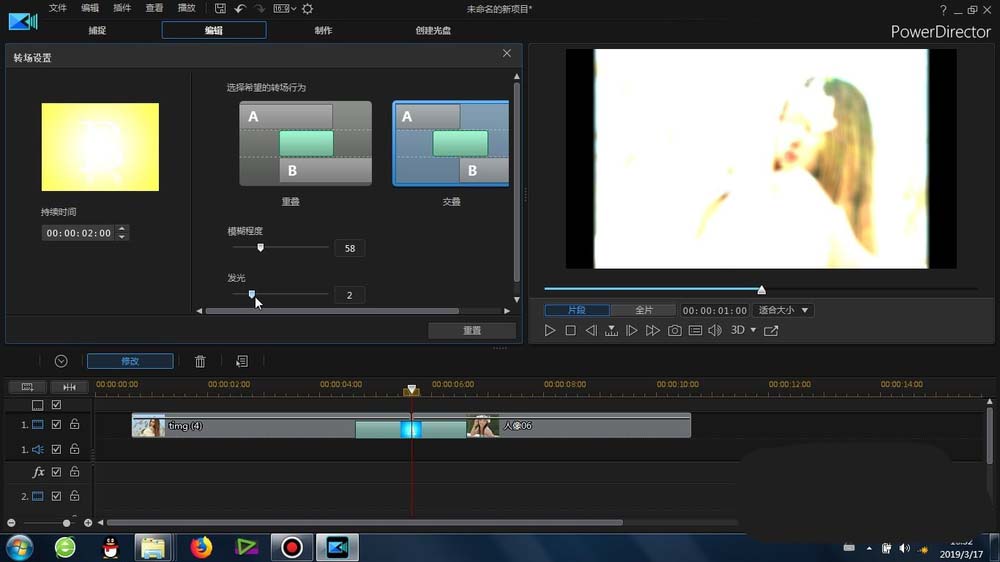Lock the fx effect track
1000x562 pixels.
pos(75,471)
